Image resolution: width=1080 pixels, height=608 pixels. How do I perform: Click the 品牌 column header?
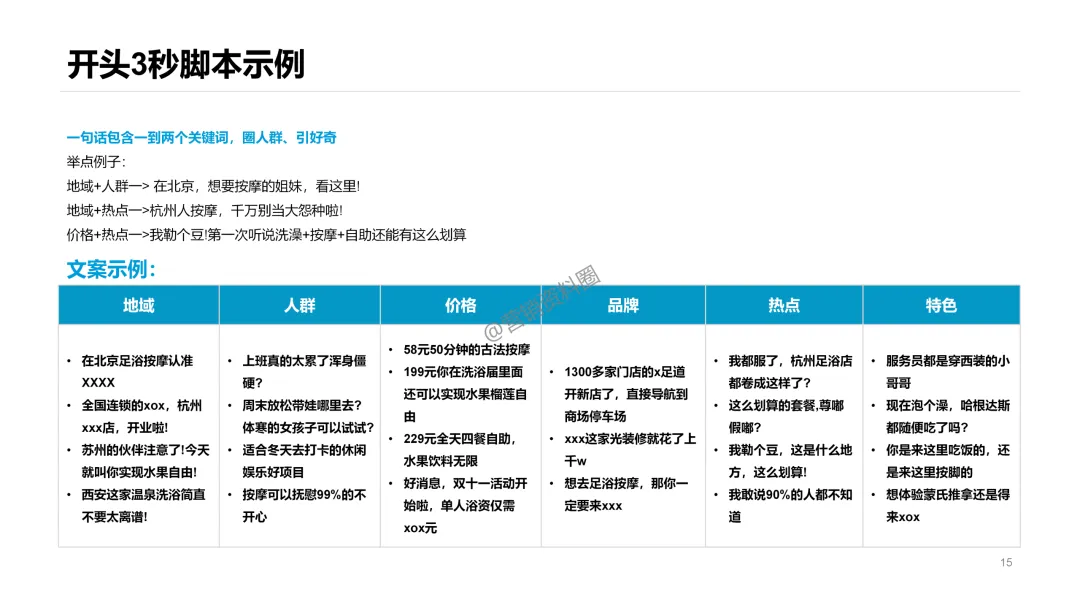tap(623, 305)
